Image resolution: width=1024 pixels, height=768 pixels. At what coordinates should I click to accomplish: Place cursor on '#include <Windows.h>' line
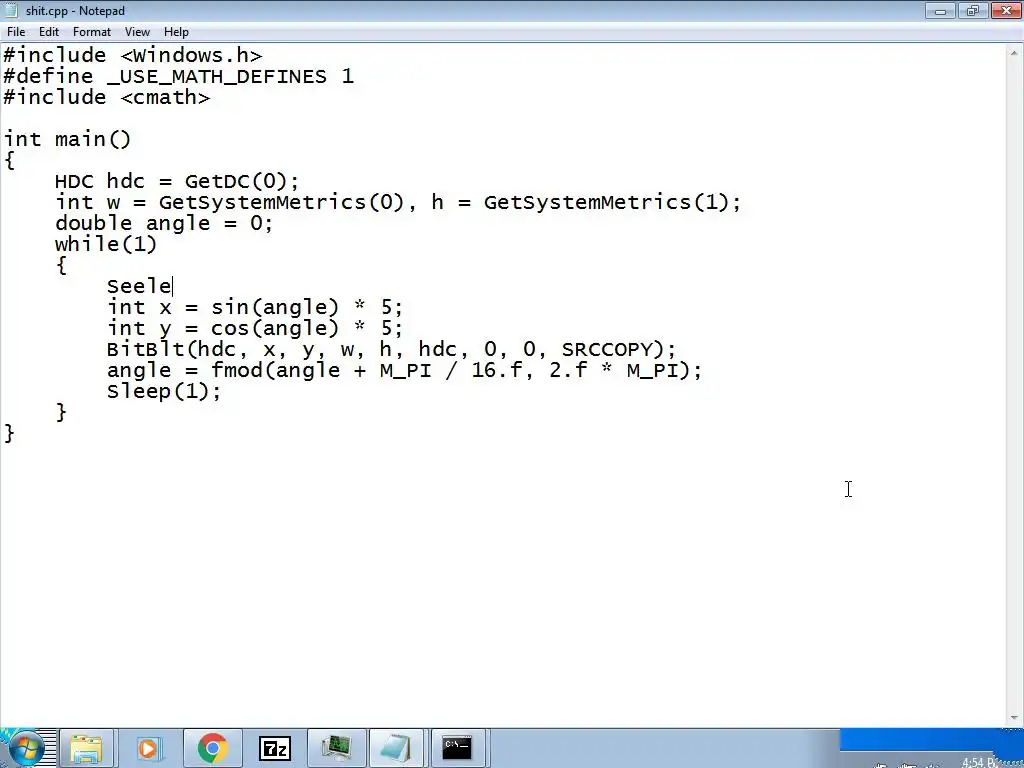(133, 56)
